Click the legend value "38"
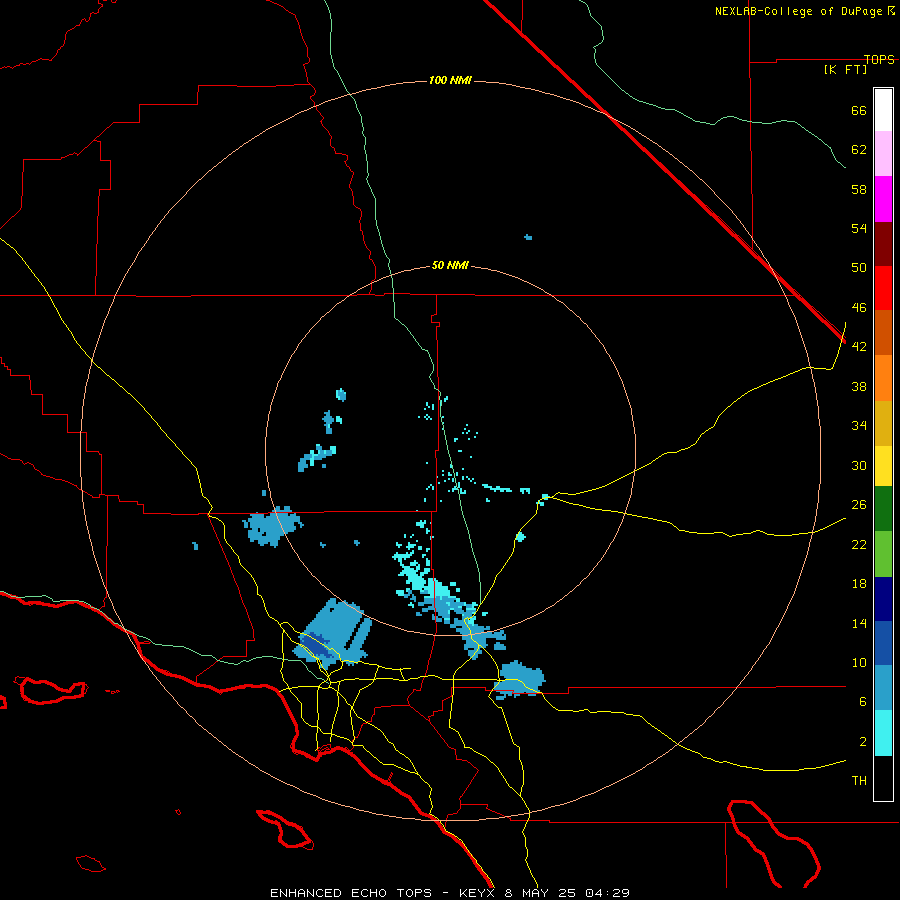 pos(859,386)
